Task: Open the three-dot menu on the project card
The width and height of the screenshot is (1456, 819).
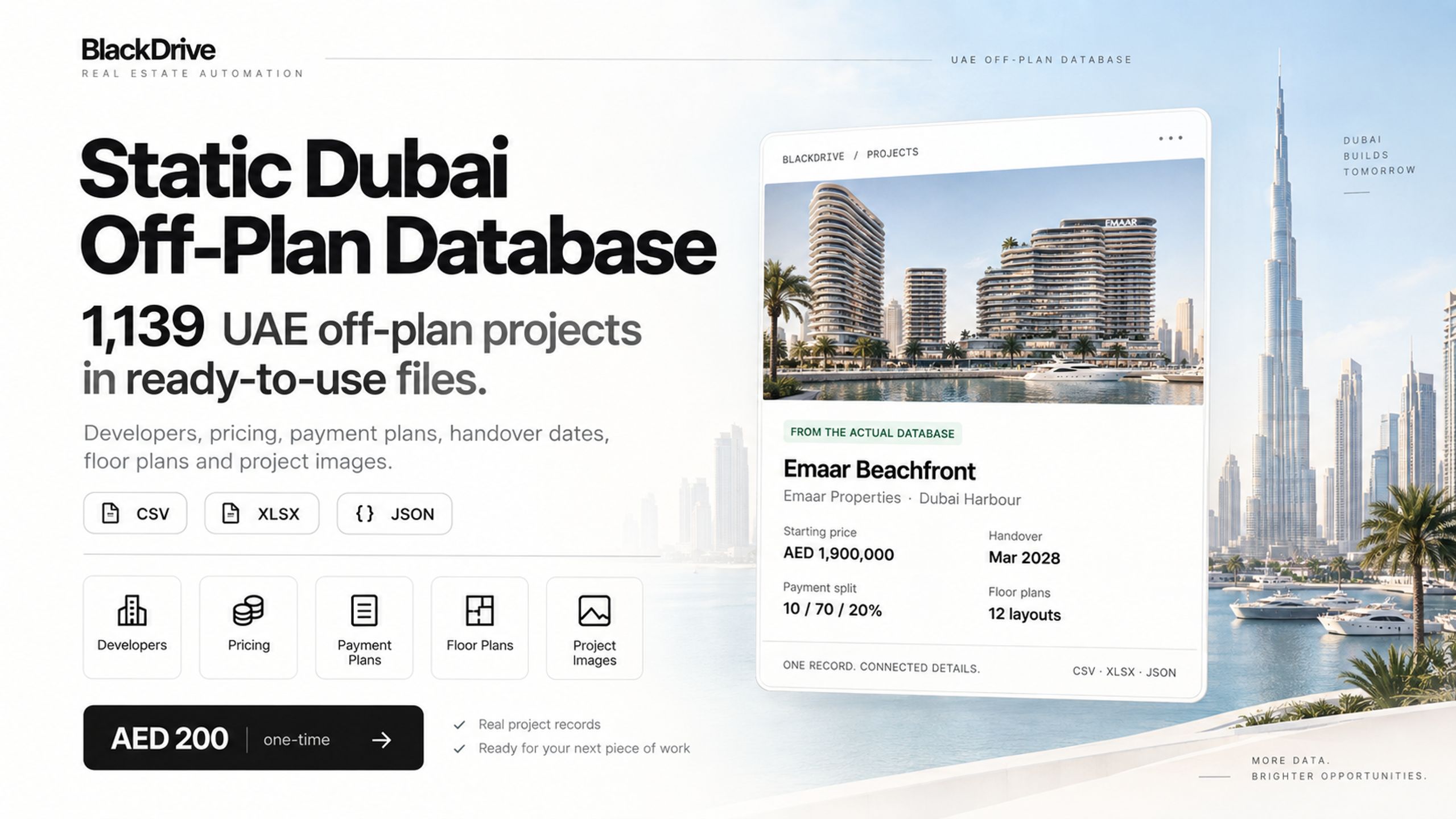Action: pos(1170,138)
